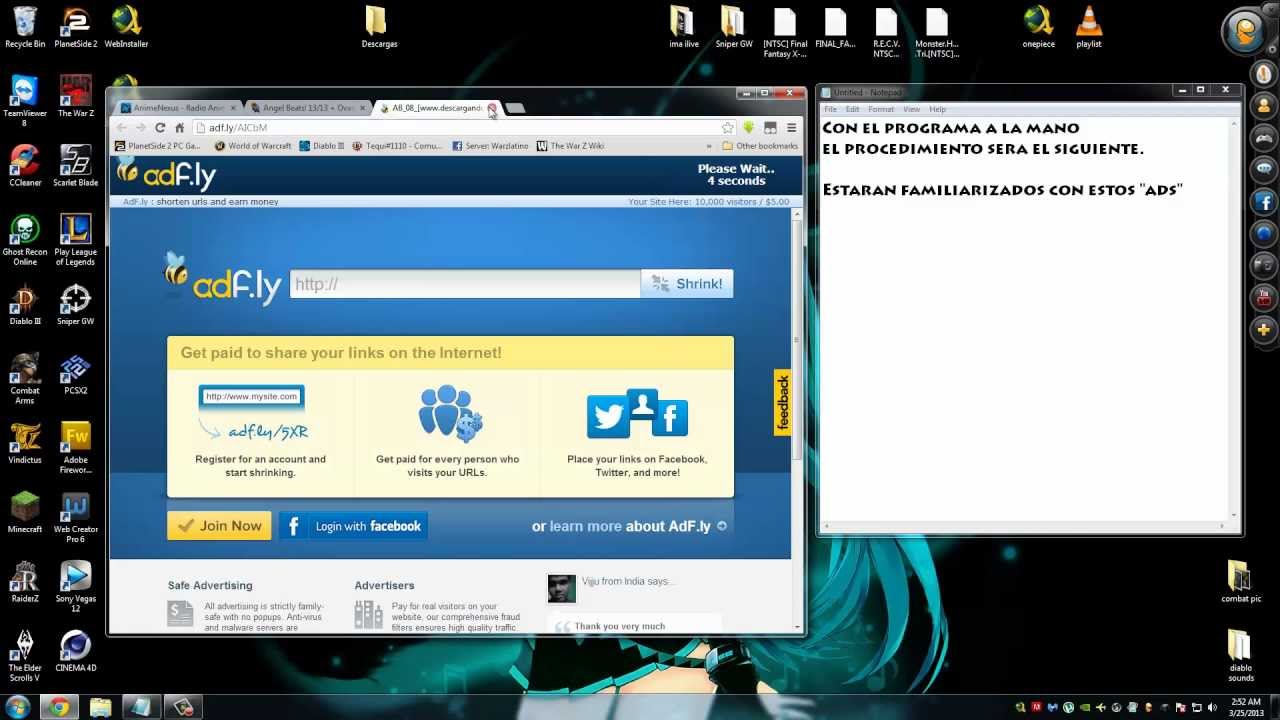Open the diablo sounds folder

[1240, 655]
